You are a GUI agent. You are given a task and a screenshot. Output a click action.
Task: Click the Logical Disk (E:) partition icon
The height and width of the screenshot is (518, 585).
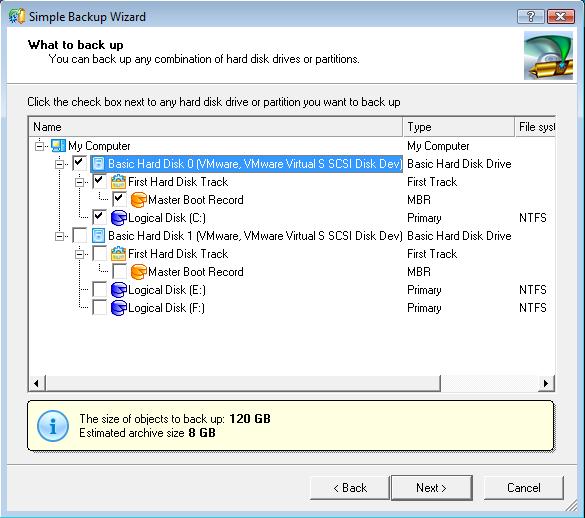pos(119,290)
